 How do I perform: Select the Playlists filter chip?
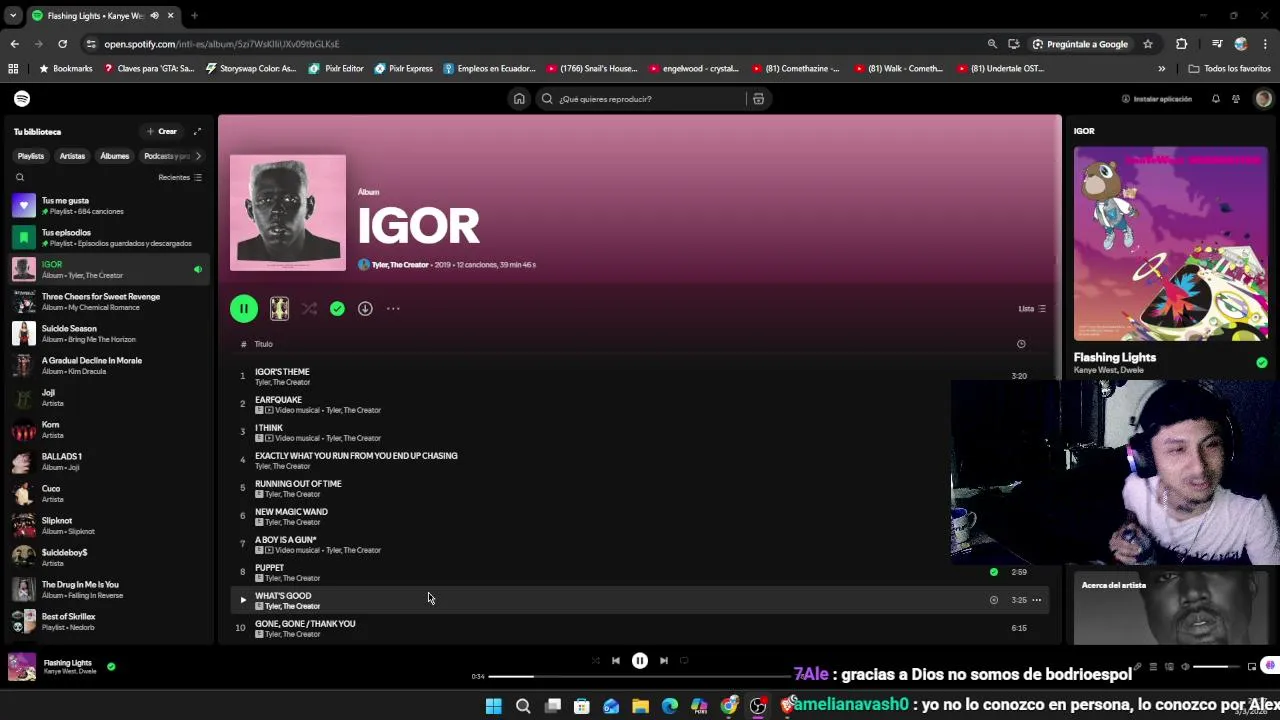pyautogui.click(x=31, y=156)
